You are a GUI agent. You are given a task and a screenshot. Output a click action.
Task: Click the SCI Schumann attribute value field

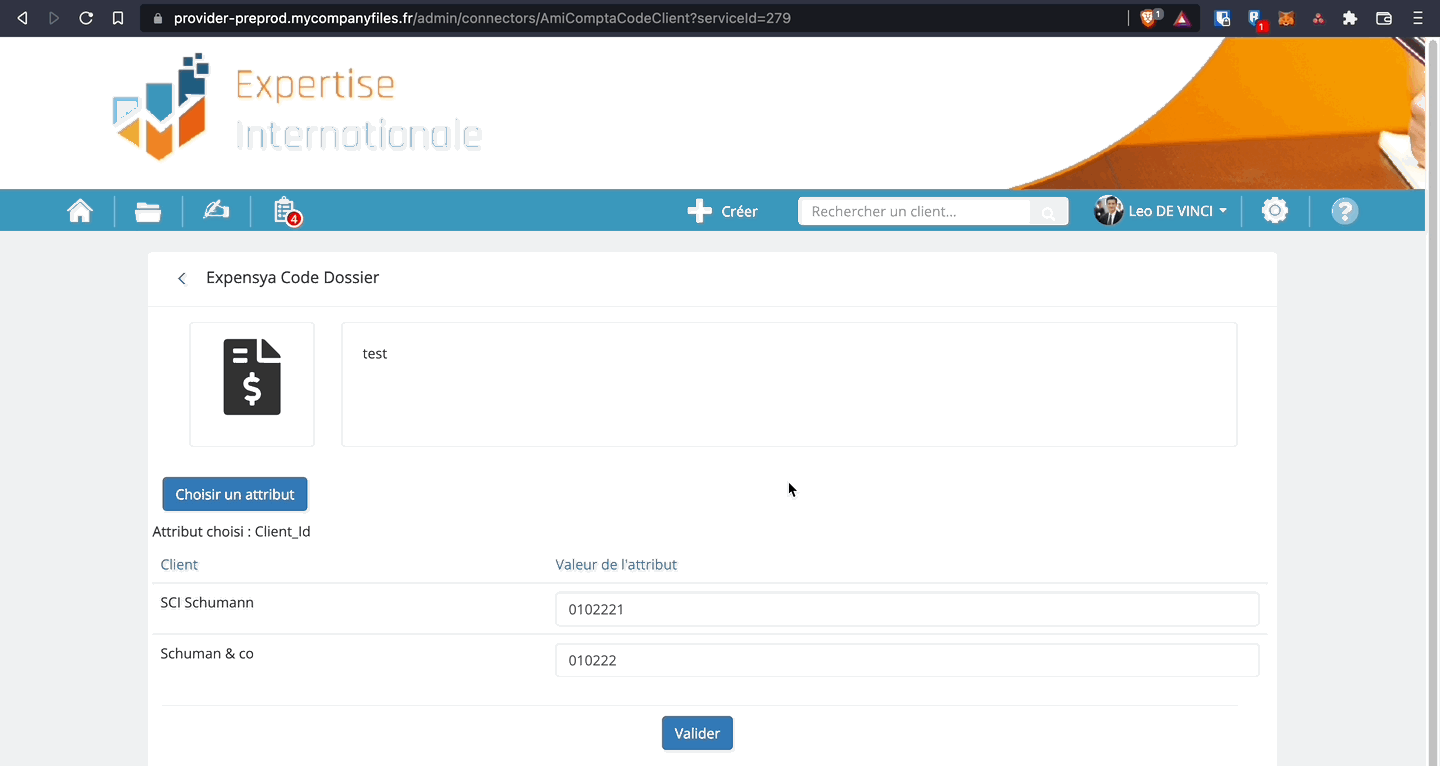tap(906, 609)
